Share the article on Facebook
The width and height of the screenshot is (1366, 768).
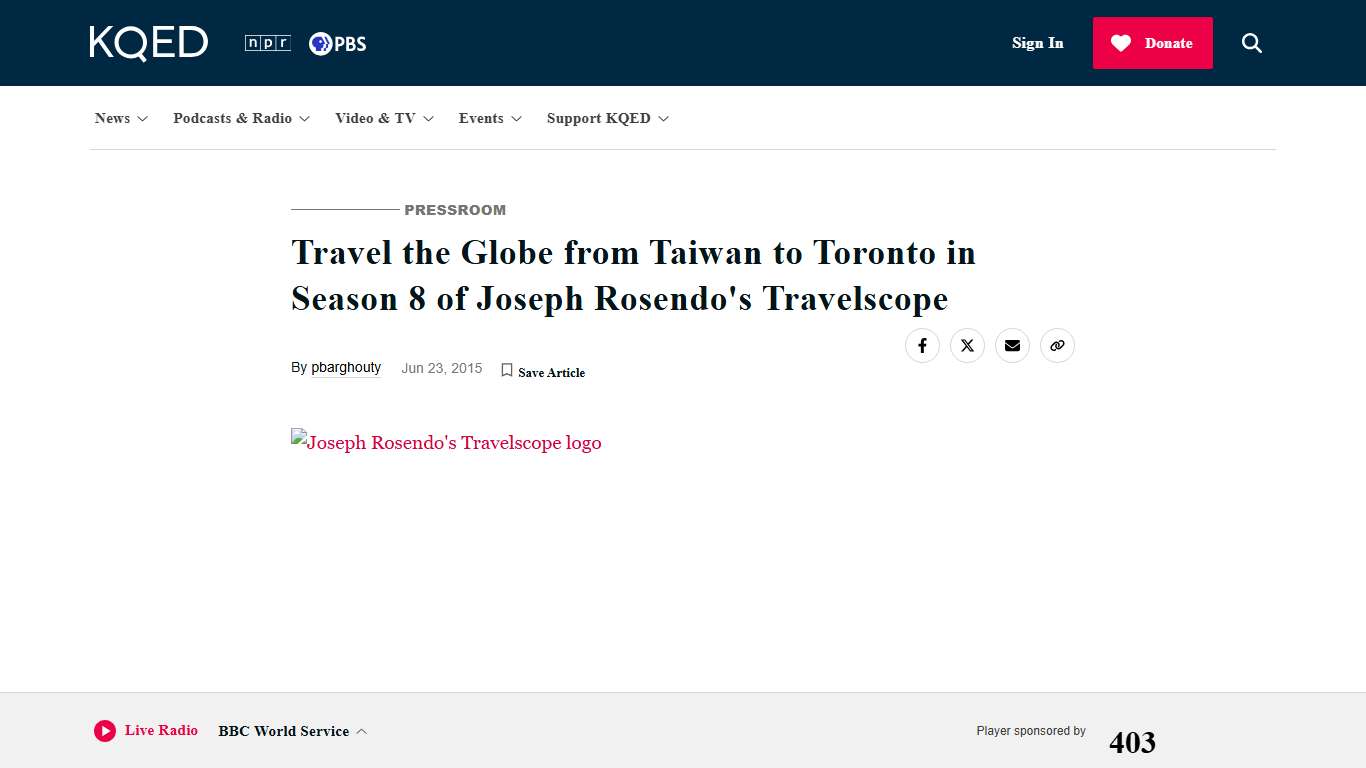tap(922, 345)
